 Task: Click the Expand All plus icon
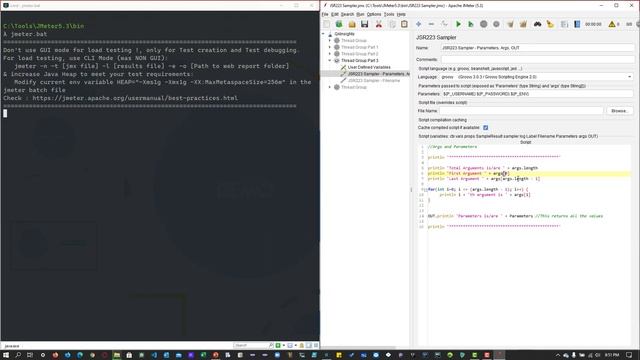(418, 24)
